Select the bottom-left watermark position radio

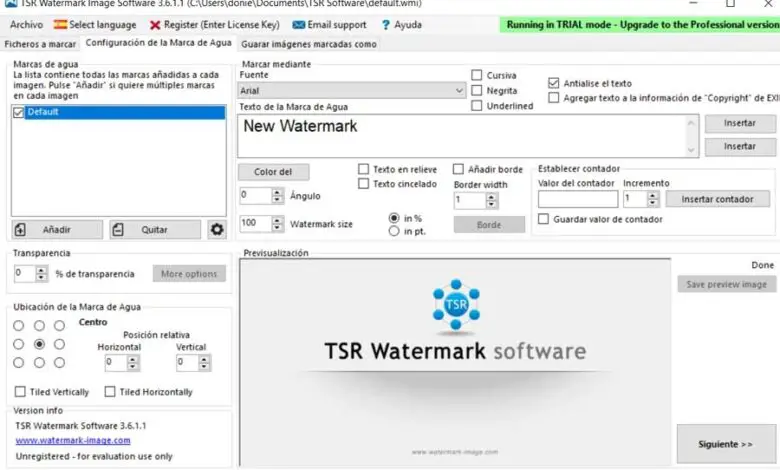[x=18, y=363]
